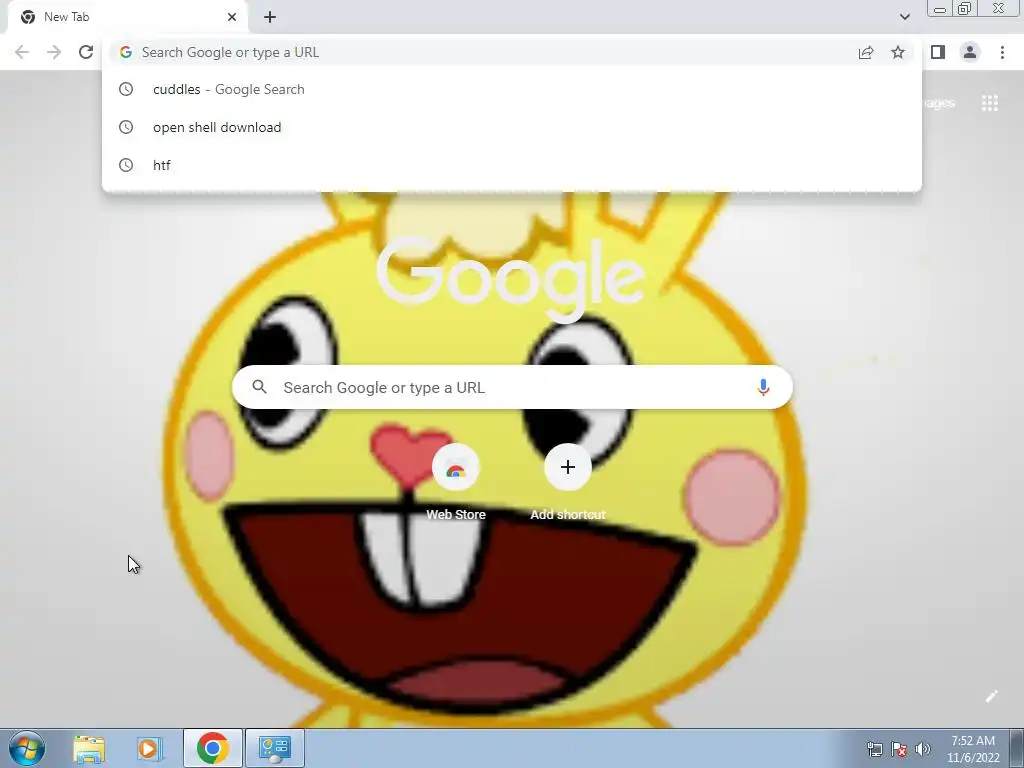Select the New Tab browser tab

pyautogui.click(x=128, y=17)
